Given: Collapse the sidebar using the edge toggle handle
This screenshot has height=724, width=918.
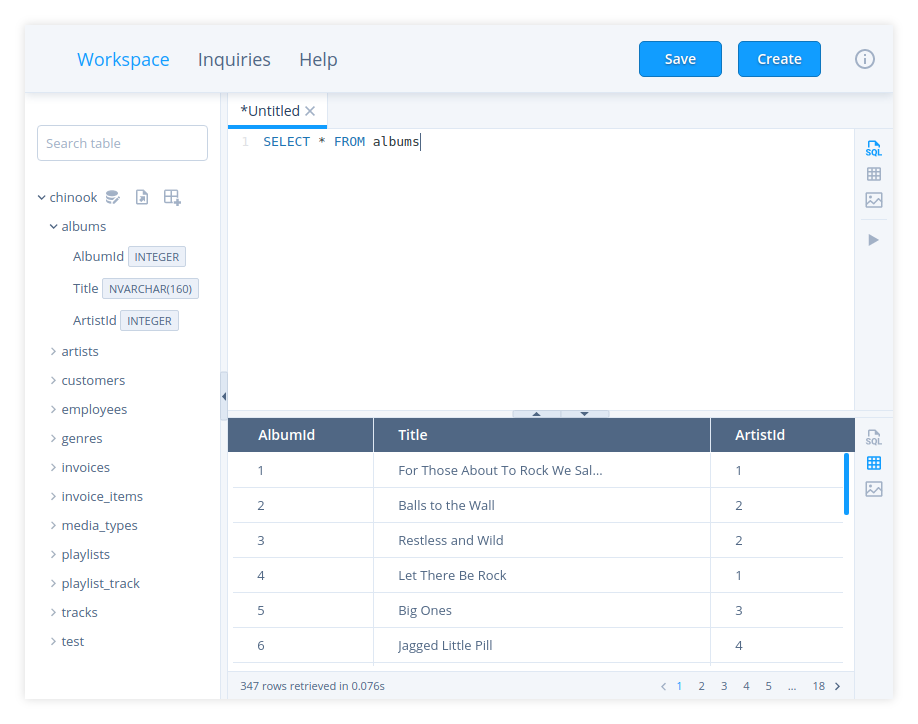Looking at the screenshot, I should pyautogui.click(x=223, y=396).
